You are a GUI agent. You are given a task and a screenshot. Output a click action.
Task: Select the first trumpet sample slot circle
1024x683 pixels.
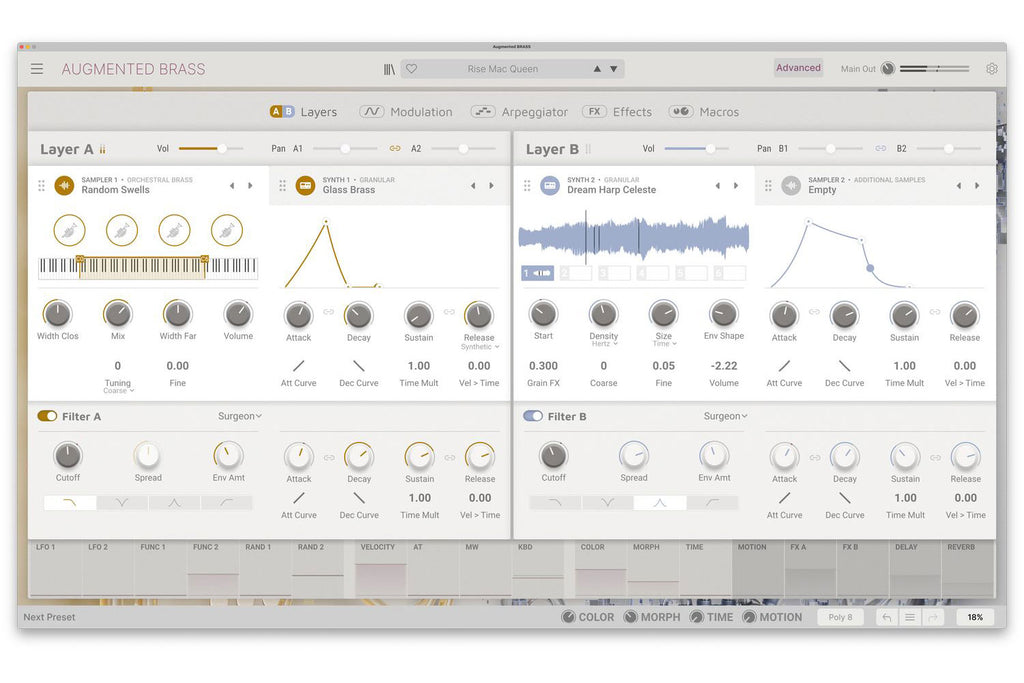pos(69,230)
